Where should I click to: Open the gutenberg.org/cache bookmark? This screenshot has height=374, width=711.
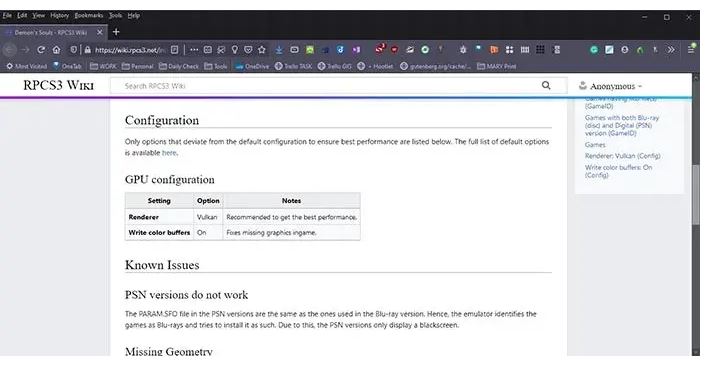(435, 66)
